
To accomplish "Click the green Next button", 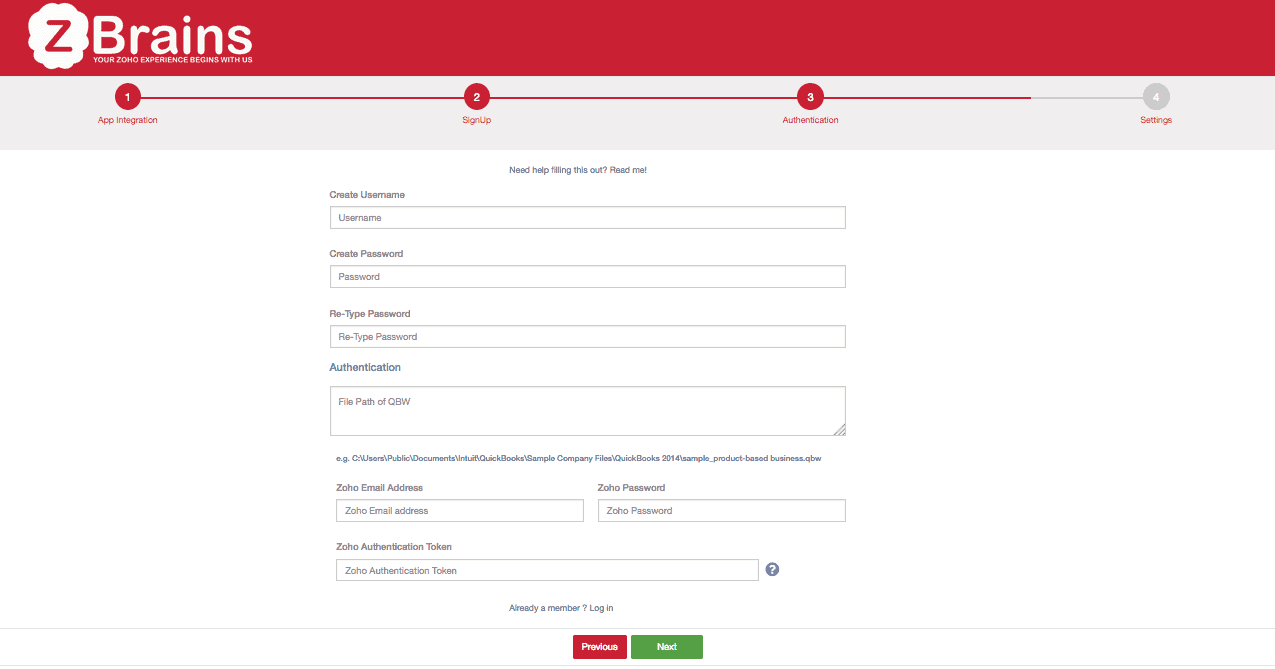I will pyautogui.click(x=667, y=647).
